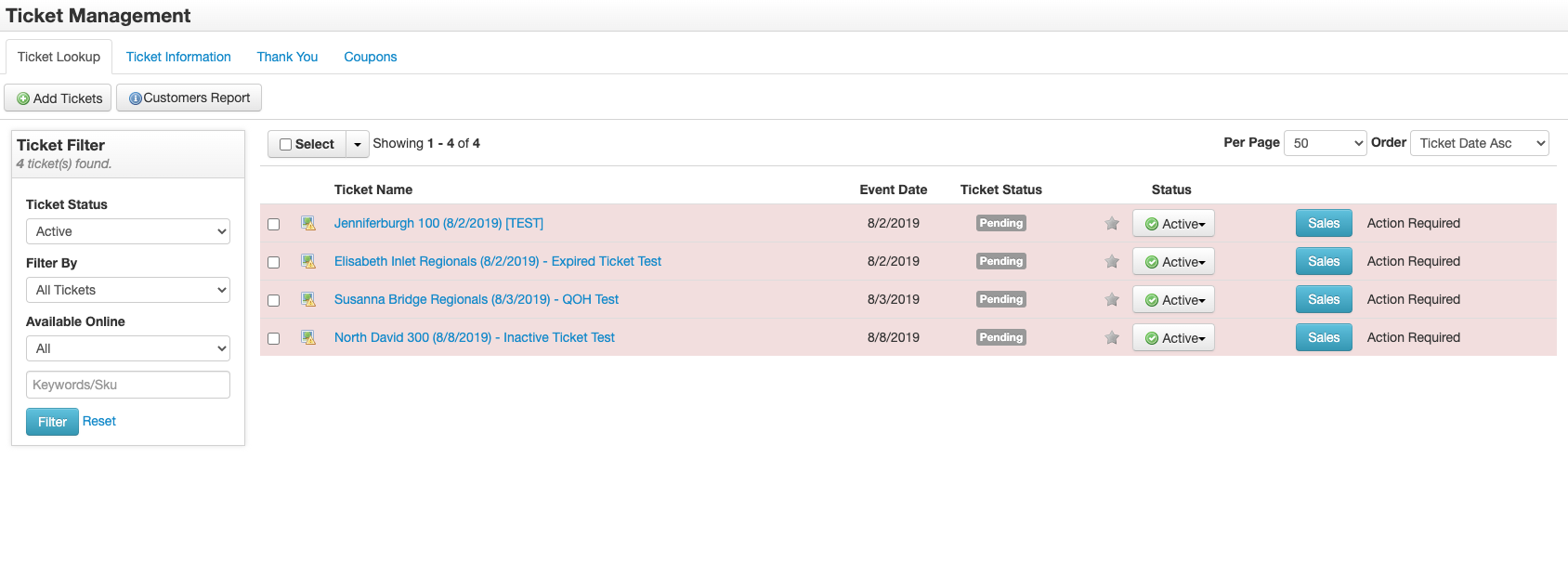Switch to the Ticket Information tab
The image size is (1568, 563).
click(178, 57)
